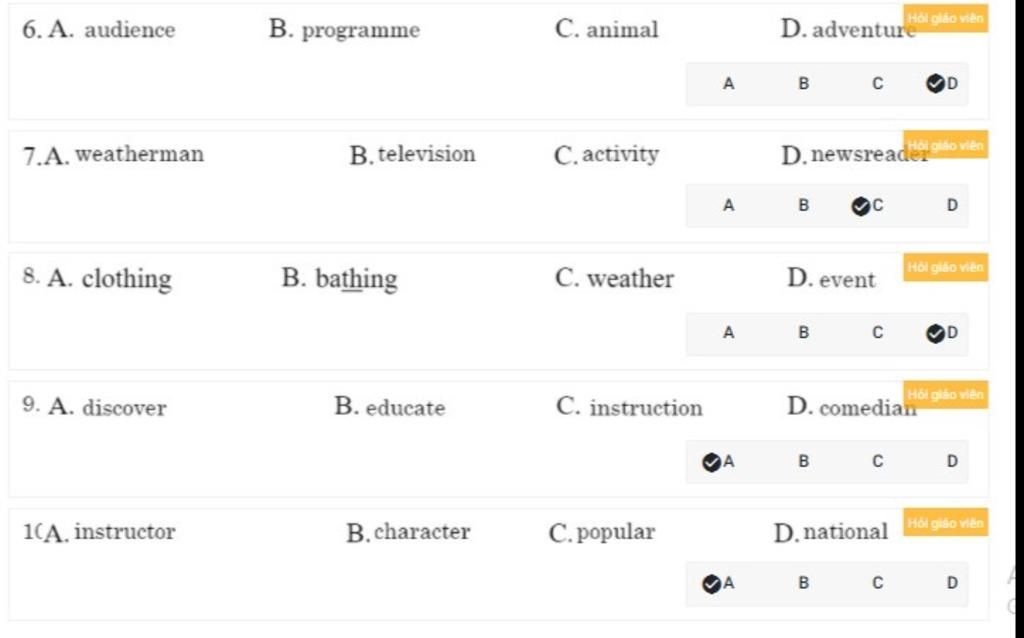The image size is (1024, 638).
Task: Choose answer D for question 7
Action: [x=952, y=206]
